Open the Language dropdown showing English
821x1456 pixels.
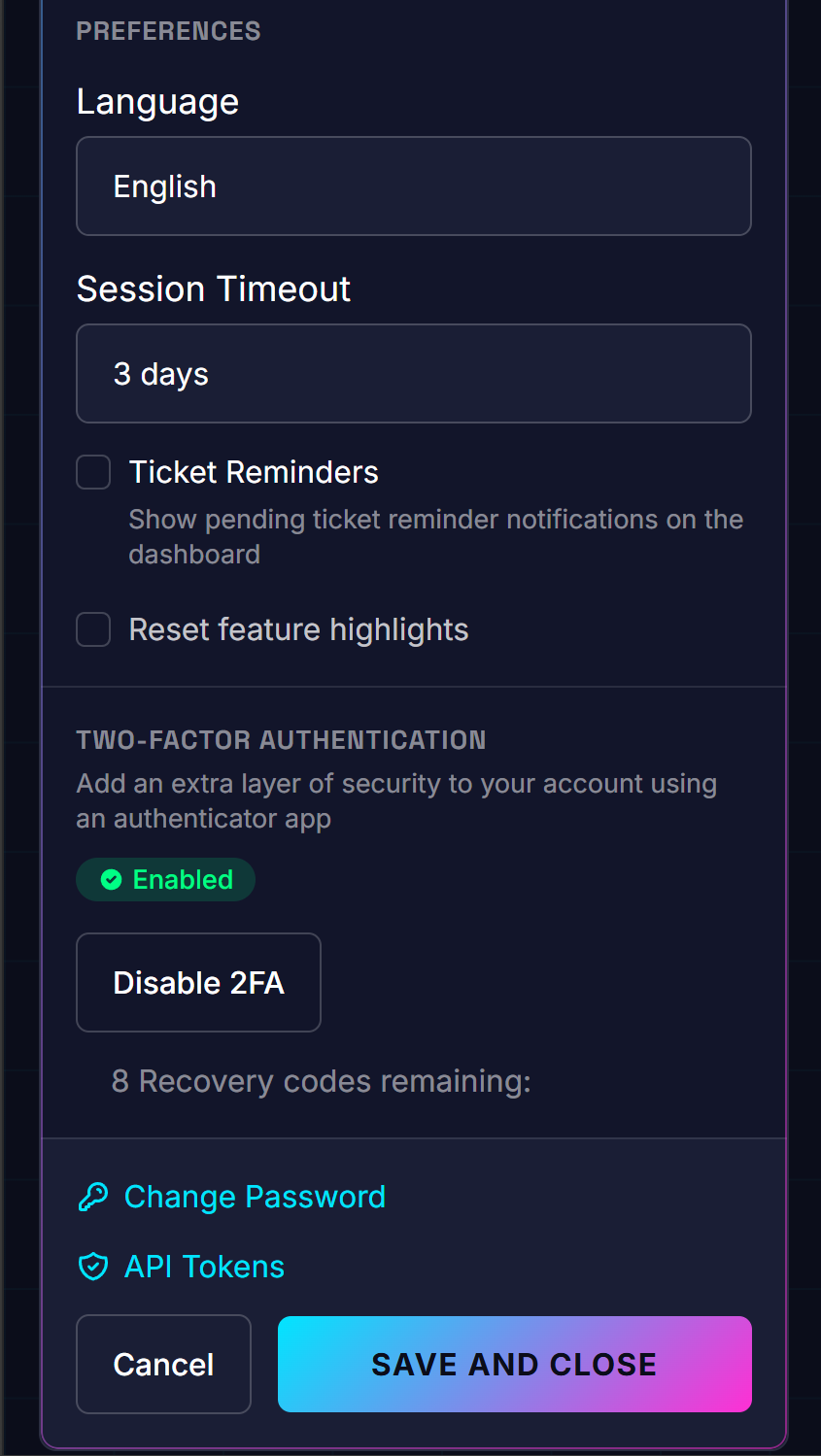414,186
